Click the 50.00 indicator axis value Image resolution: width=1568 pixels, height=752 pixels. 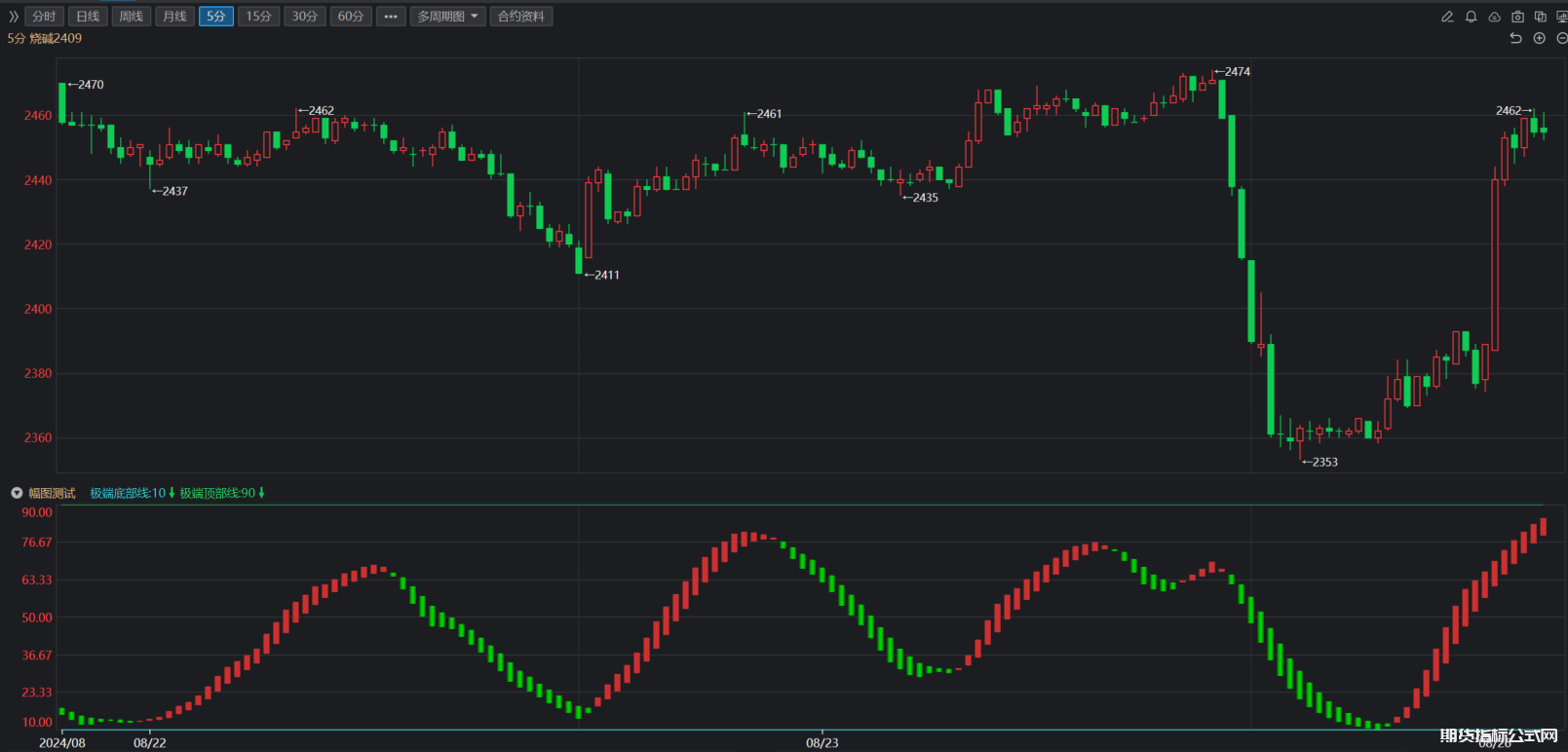tap(37, 618)
